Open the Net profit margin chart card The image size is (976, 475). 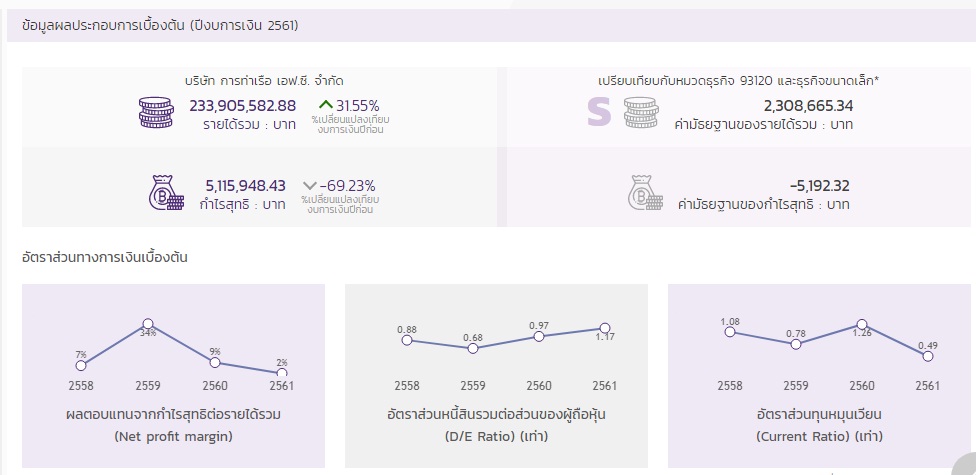(173, 376)
